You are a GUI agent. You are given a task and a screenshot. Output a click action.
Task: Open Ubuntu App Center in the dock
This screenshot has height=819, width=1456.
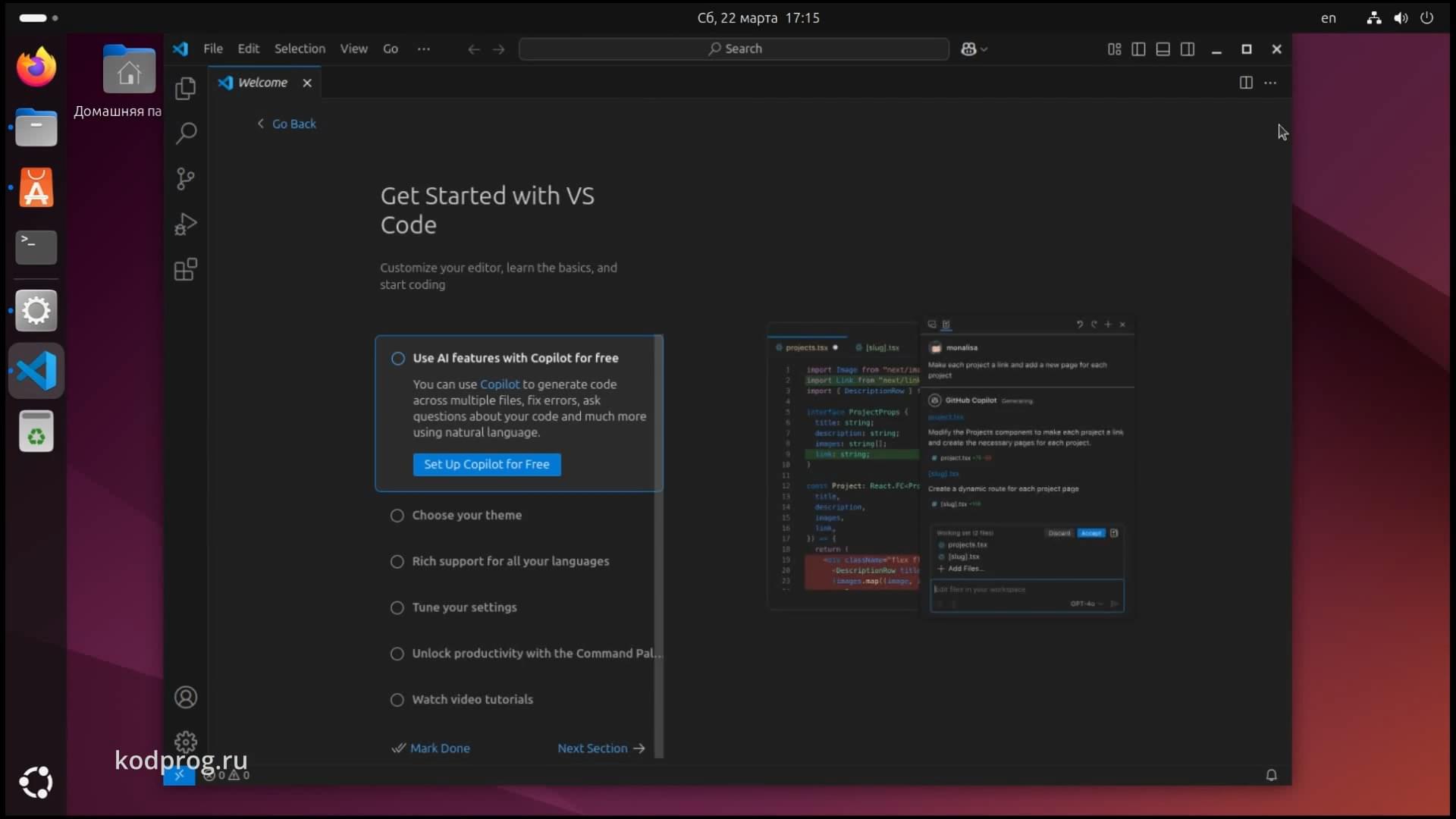[x=36, y=187]
